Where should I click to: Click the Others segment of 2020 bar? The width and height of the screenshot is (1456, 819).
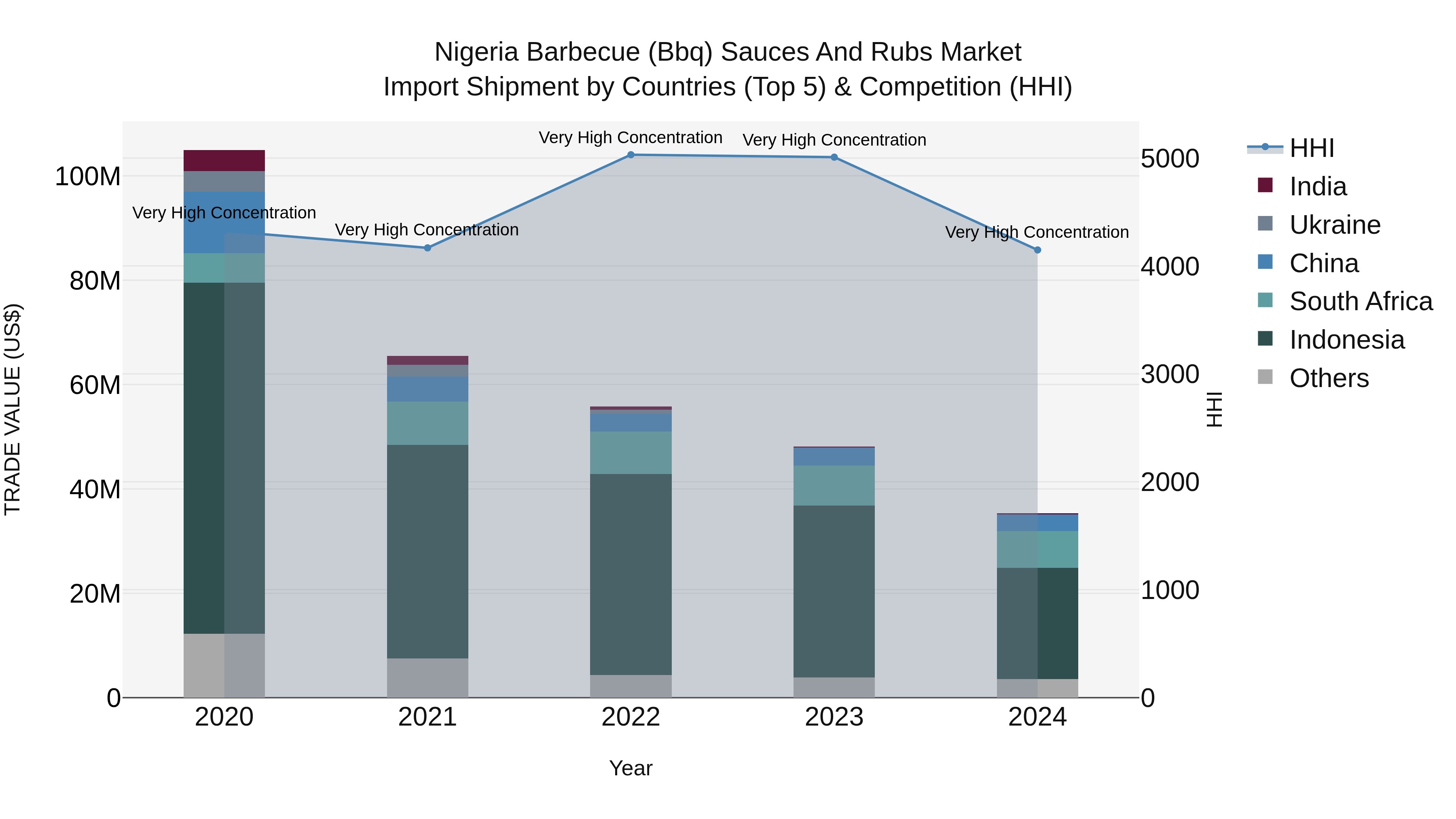[224, 665]
